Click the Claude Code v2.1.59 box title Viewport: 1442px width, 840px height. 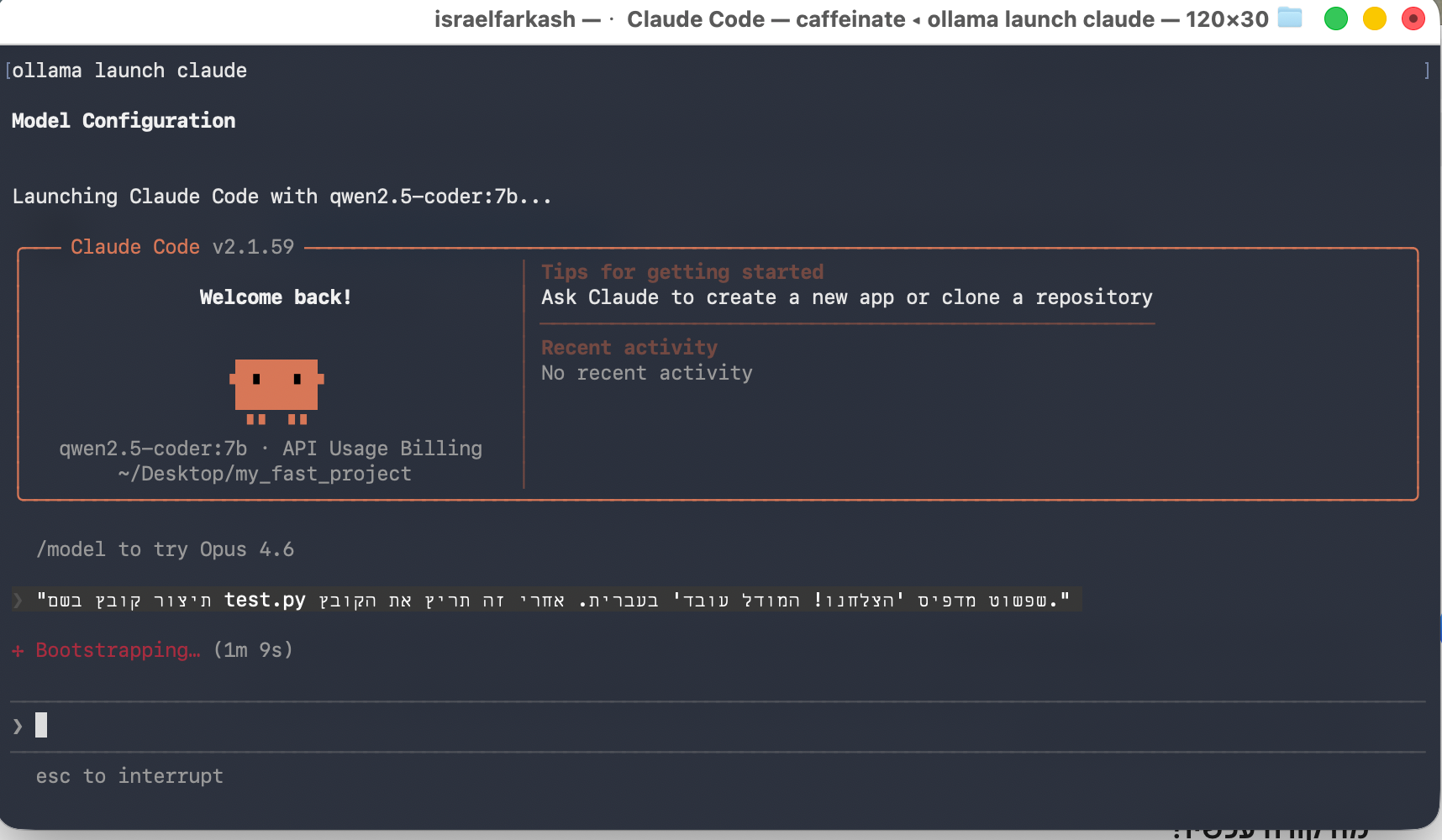[182, 247]
